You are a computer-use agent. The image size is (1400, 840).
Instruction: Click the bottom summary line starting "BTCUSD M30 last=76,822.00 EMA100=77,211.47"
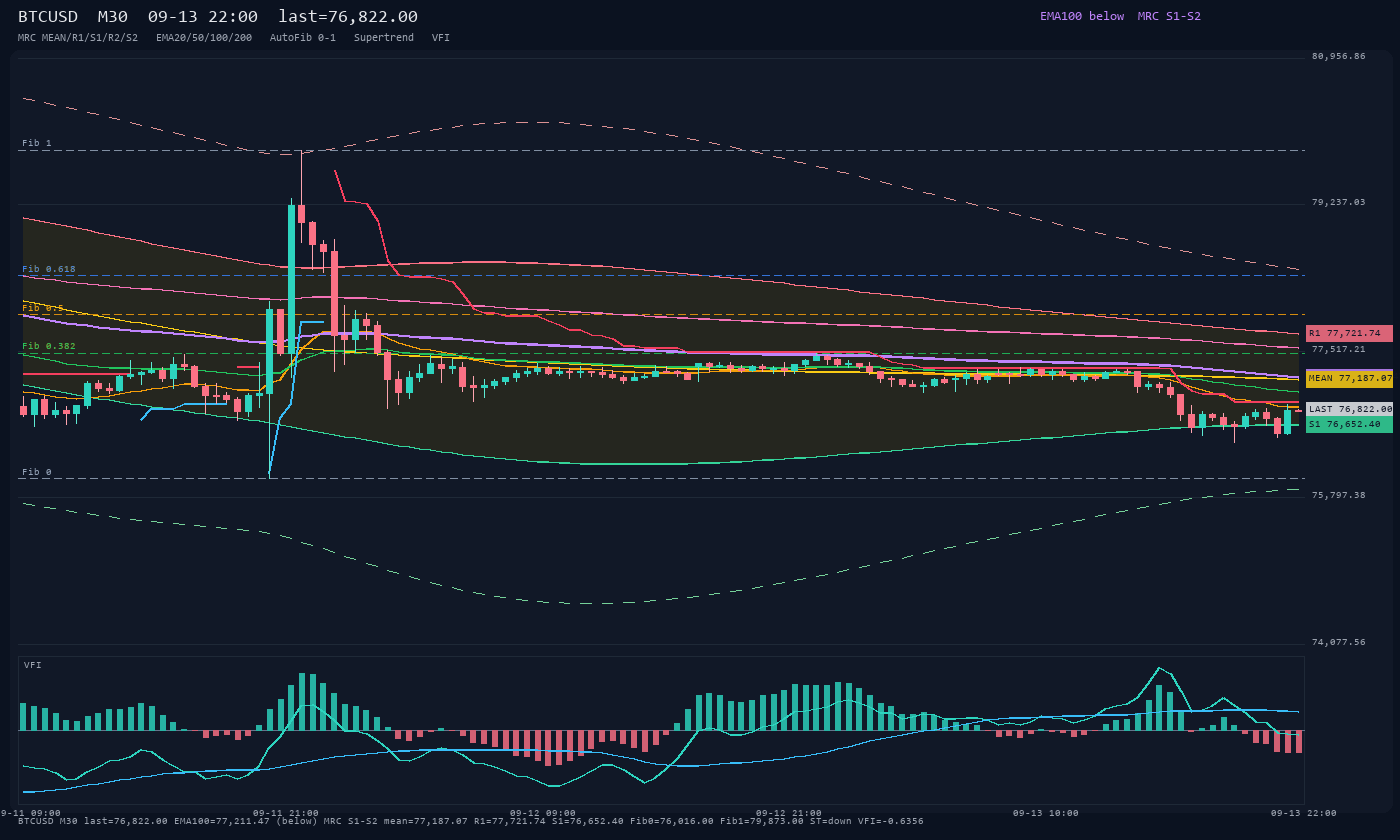471,821
